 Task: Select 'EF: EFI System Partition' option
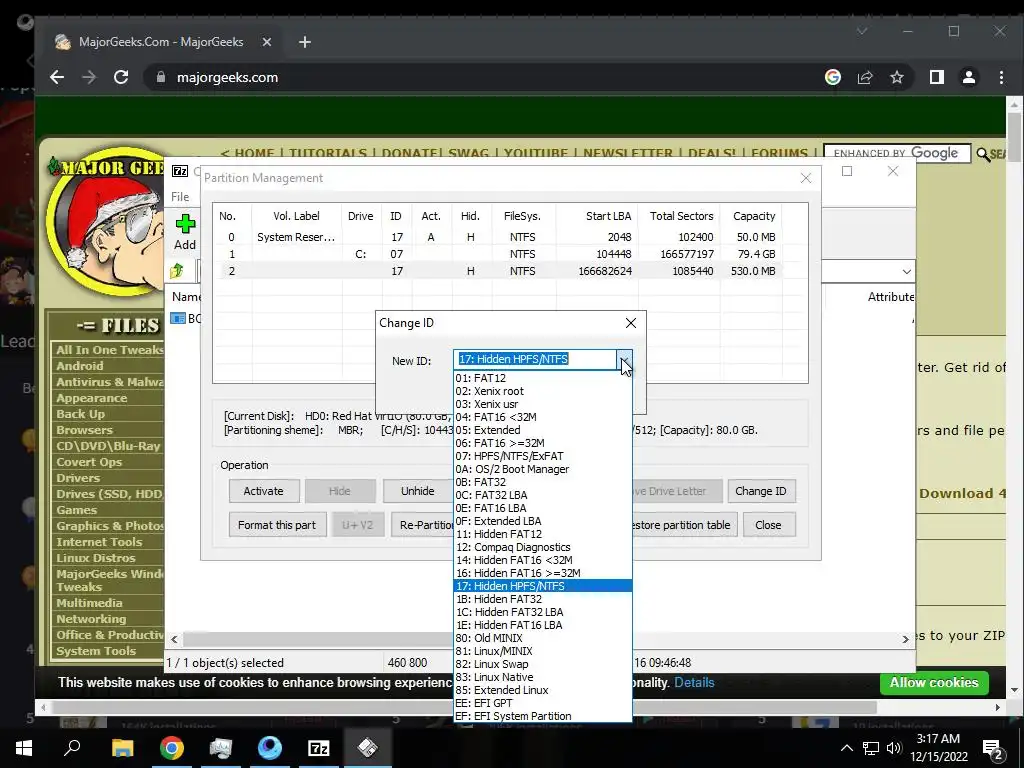[x=543, y=716]
